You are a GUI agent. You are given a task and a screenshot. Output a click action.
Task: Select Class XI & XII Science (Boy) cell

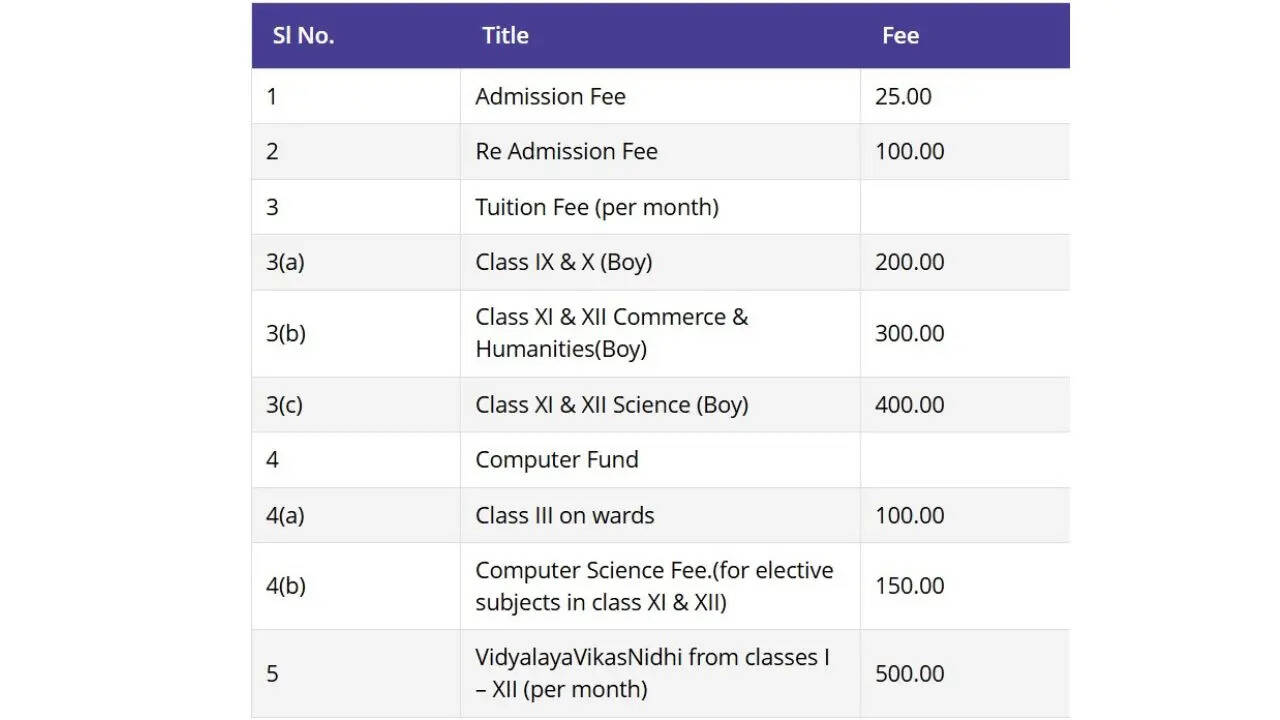coord(611,405)
